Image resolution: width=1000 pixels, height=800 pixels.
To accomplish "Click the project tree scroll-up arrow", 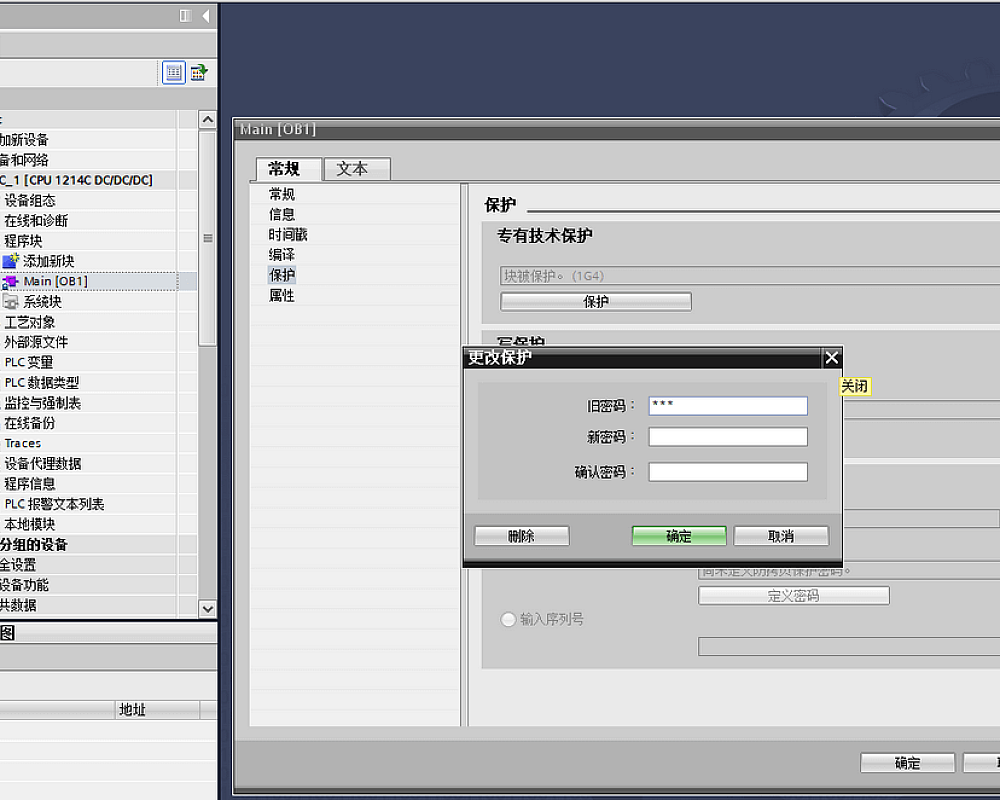I will [207, 120].
